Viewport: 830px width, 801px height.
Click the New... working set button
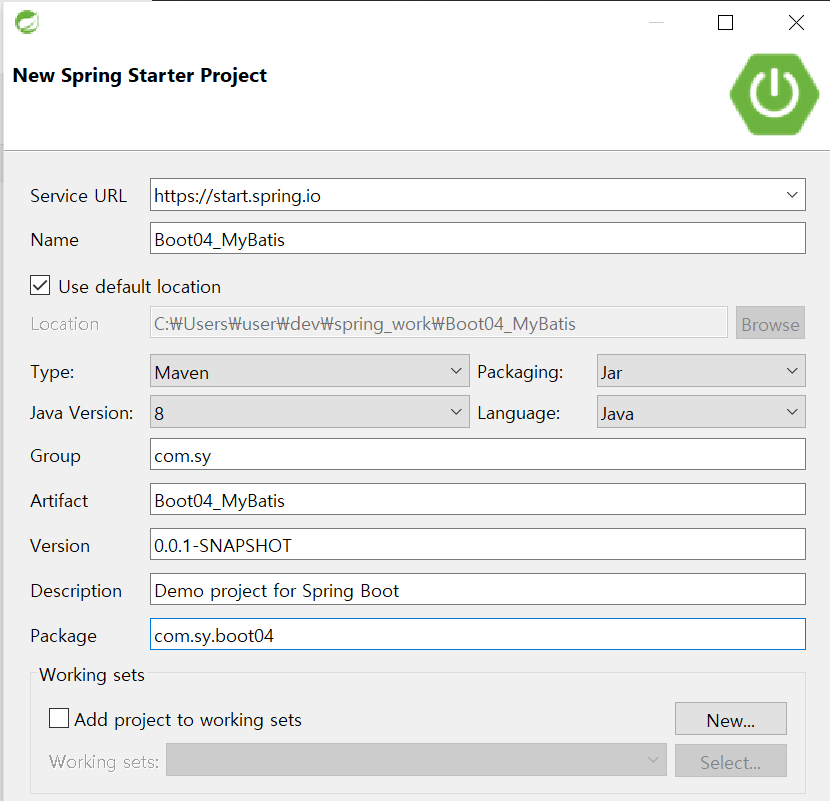tap(730, 719)
